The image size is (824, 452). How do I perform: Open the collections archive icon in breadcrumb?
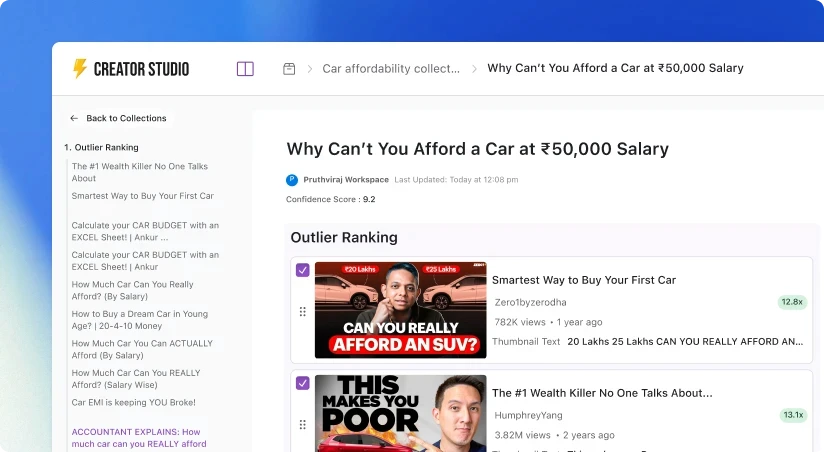[x=289, y=69]
